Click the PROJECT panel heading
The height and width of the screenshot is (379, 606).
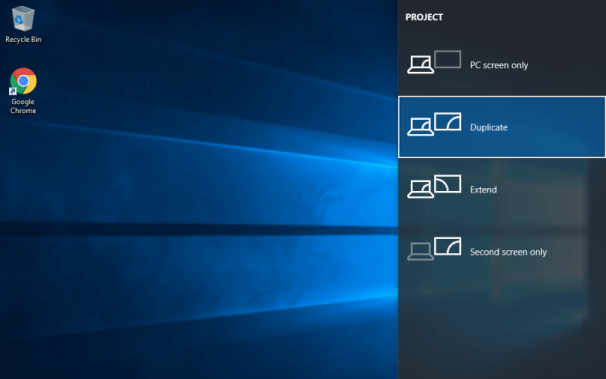(x=424, y=17)
